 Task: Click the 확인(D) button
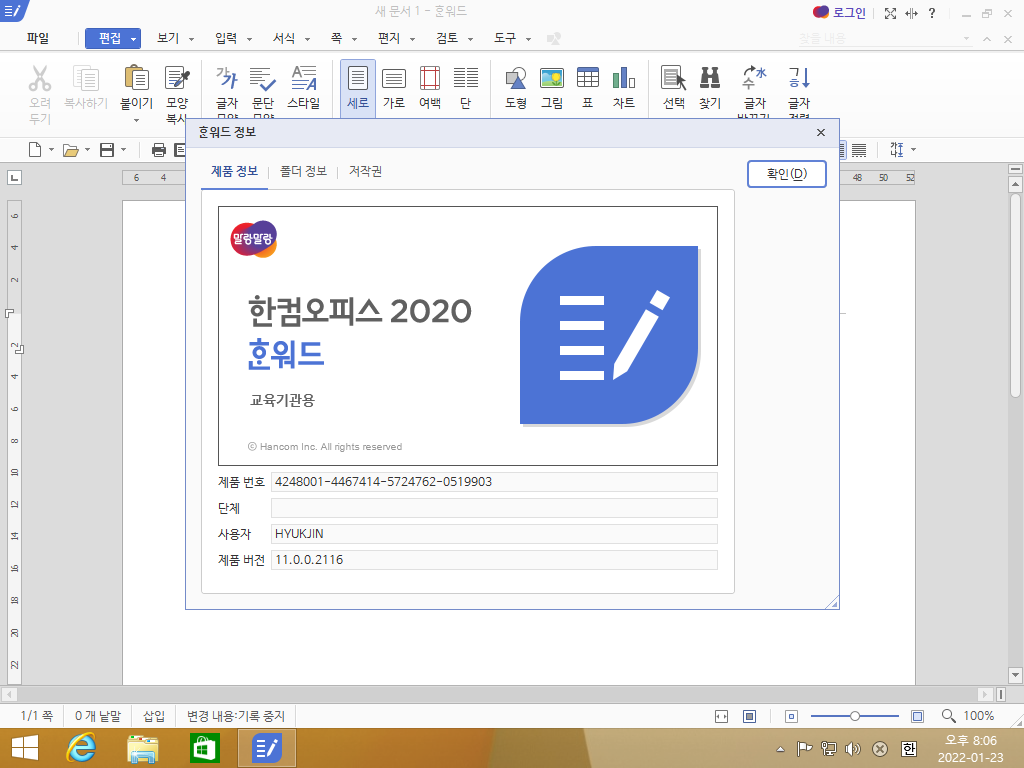coord(787,174)
